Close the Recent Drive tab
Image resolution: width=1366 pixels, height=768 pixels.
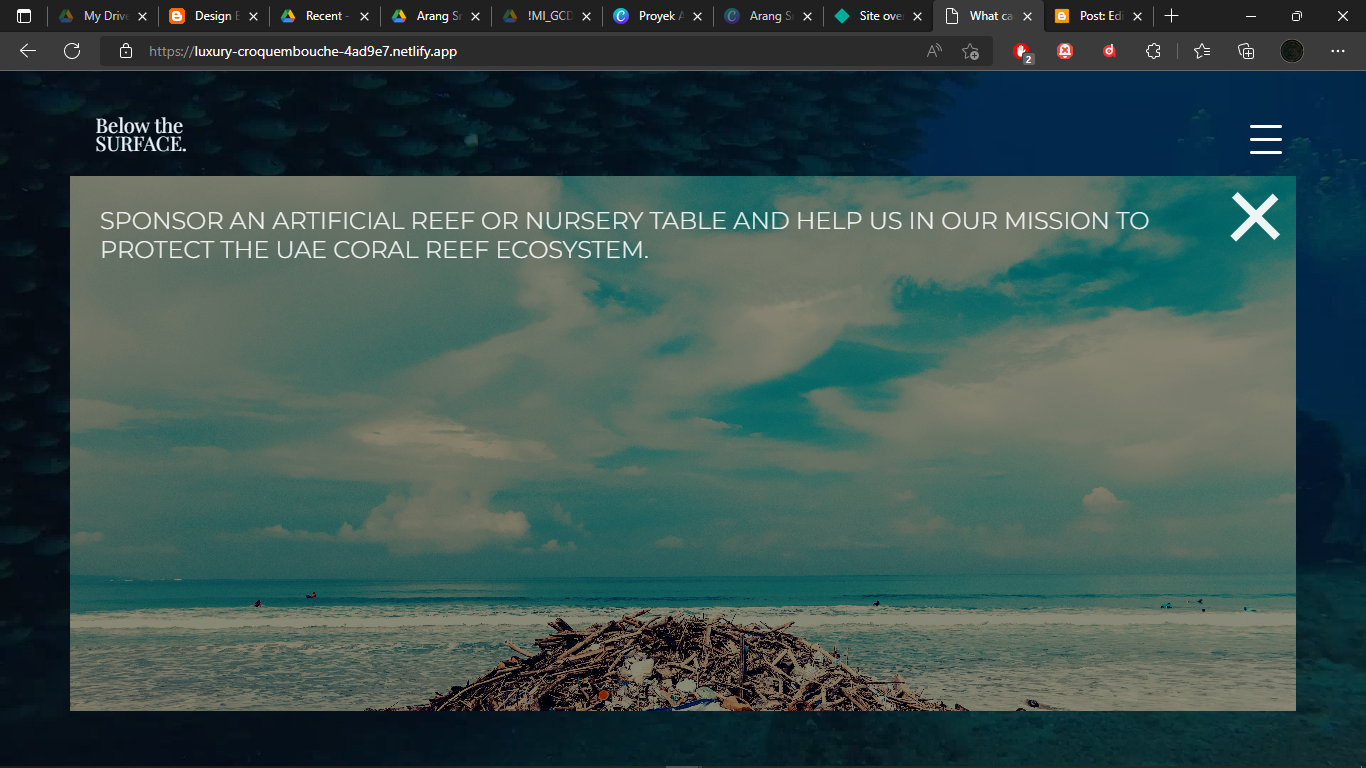[363, 16]
